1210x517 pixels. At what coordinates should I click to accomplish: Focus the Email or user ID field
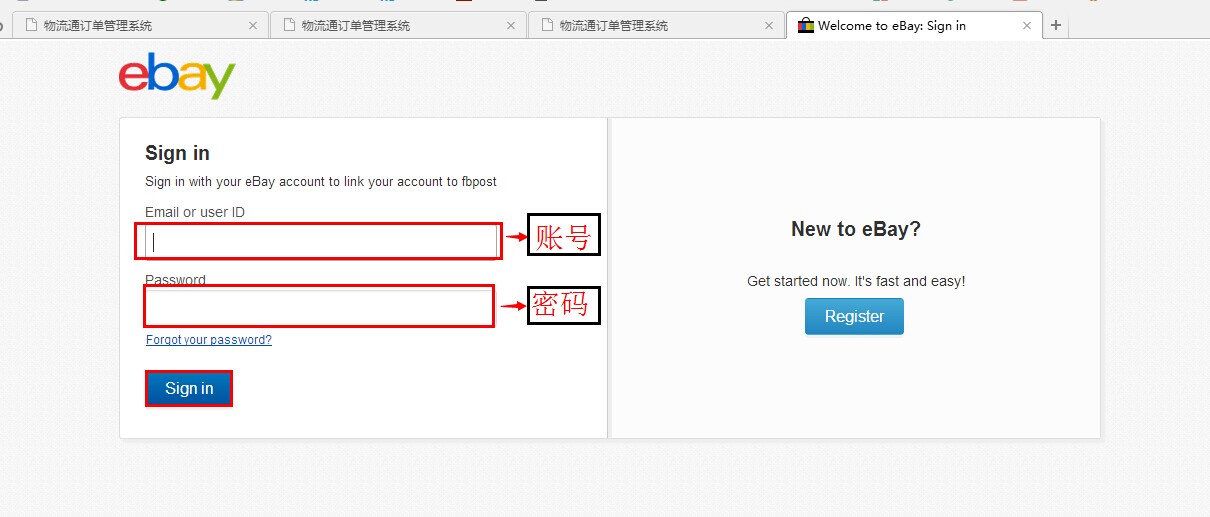pyautogui.click(x=320, y=241)
